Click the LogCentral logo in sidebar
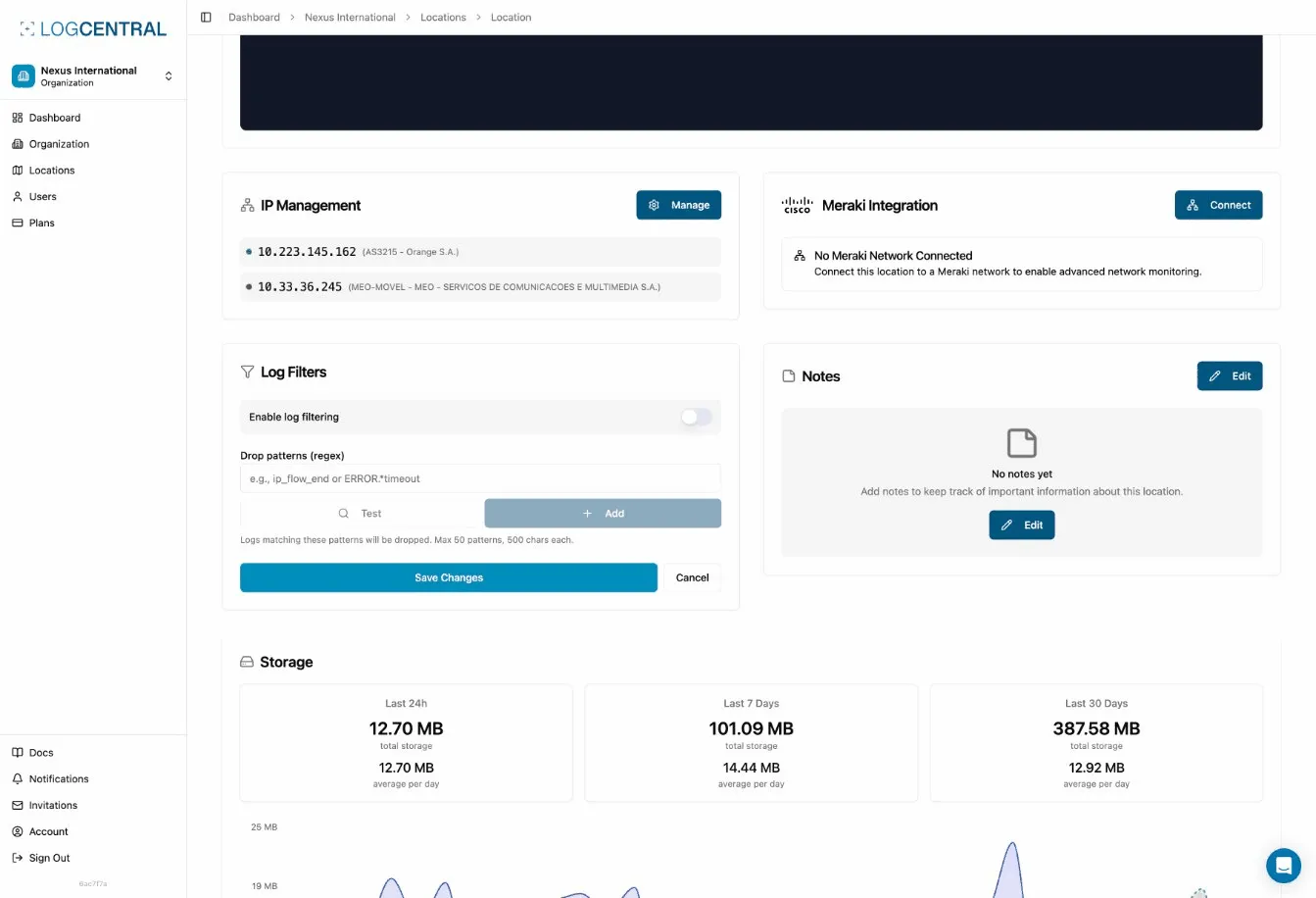 (x=91, y=28)
